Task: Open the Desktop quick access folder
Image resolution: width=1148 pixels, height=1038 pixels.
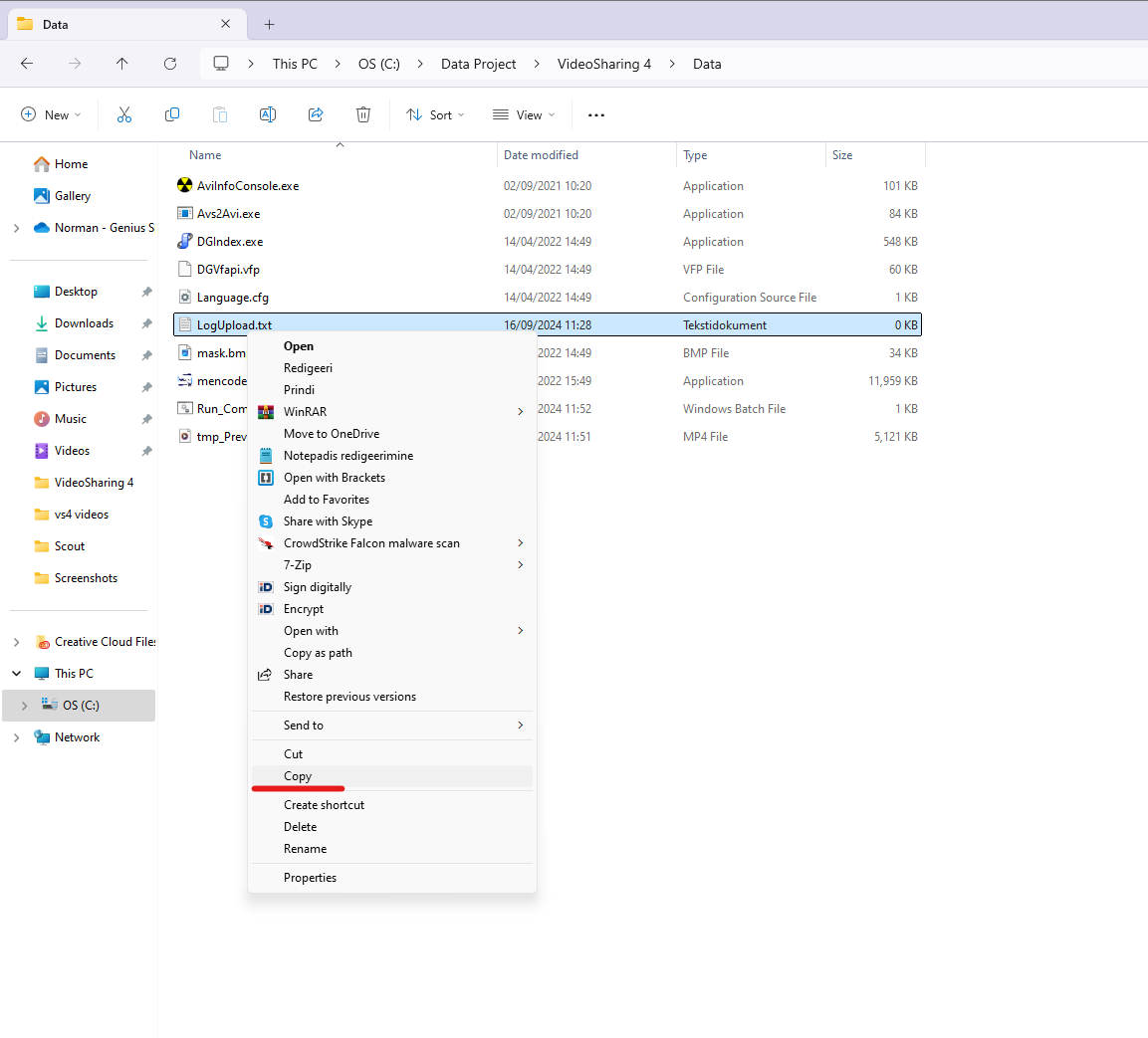Action: tap(76, 292)
